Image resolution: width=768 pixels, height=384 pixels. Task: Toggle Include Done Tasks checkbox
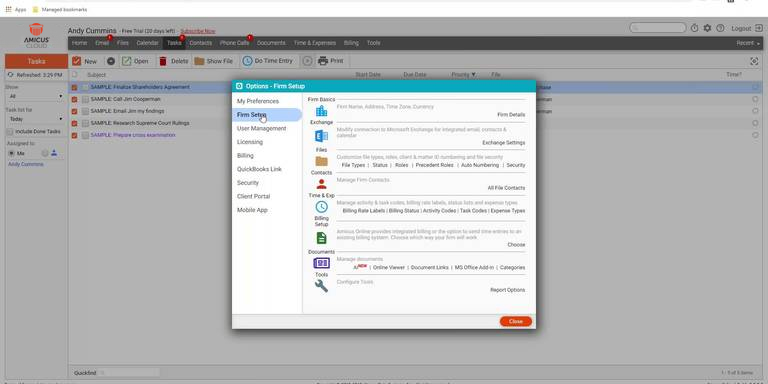pos(10,132)
